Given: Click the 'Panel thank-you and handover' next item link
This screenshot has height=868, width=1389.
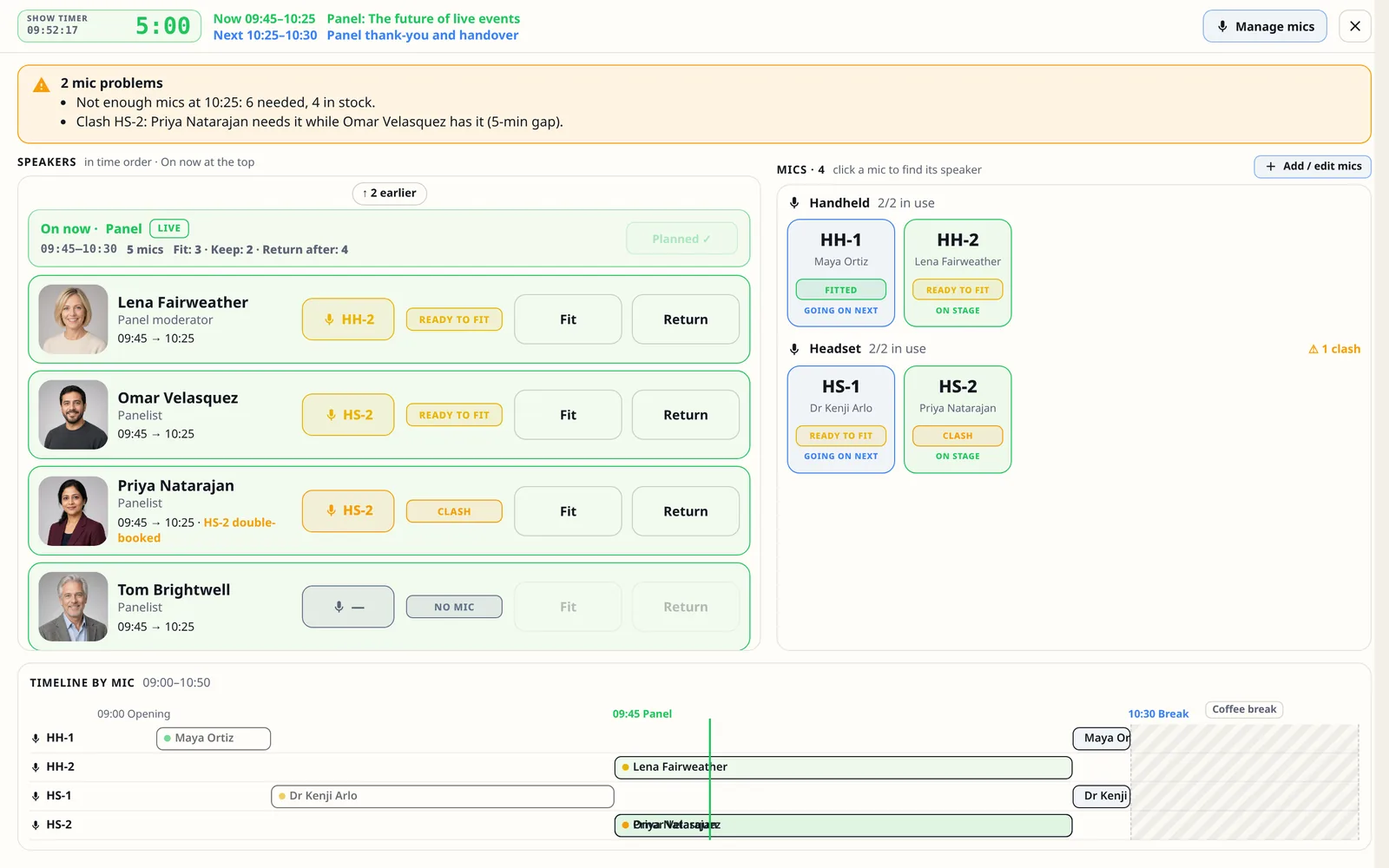Looking at the screenshot, I should (423, 36).
